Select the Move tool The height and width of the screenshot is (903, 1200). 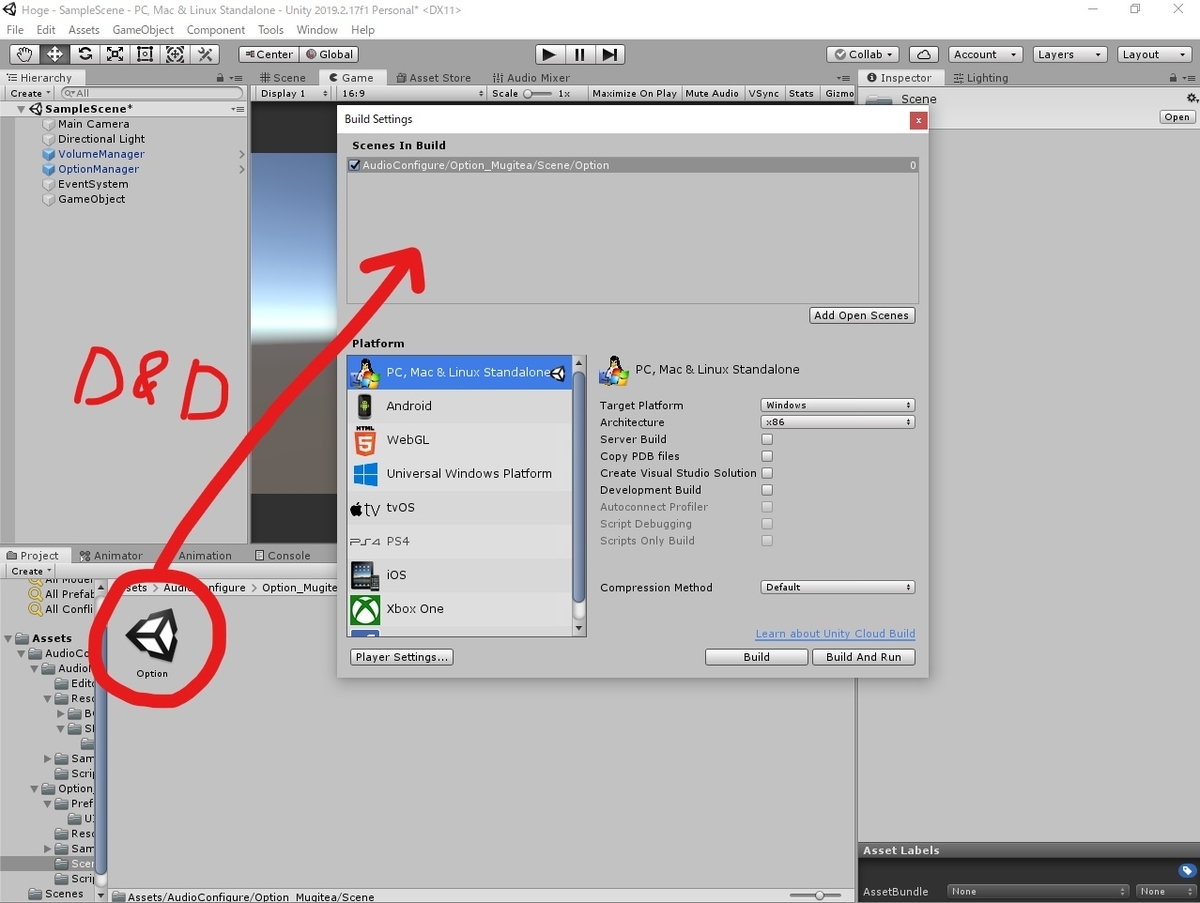coord(55,54)
